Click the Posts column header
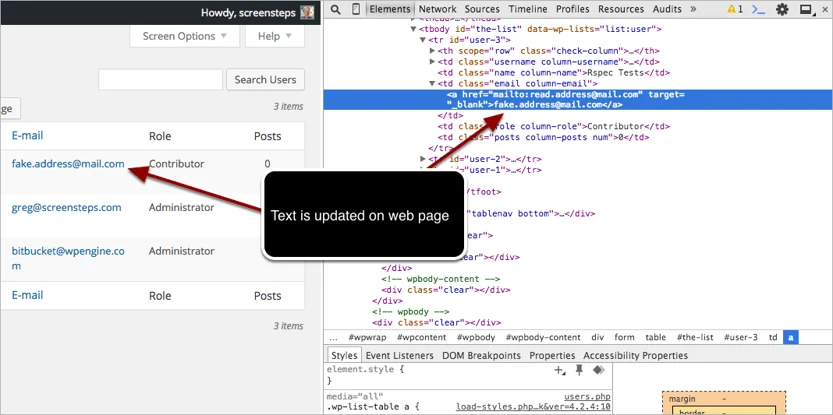Screen dimensions: 833x415 click(x=267, y=136)
